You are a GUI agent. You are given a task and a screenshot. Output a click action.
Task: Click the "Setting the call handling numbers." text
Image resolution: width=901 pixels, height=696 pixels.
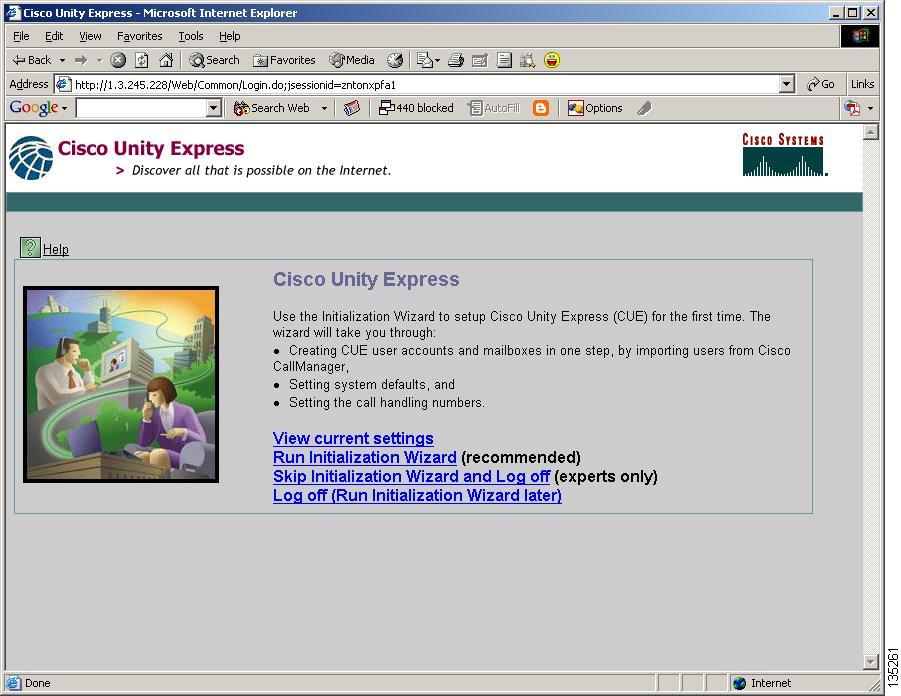(x=387, y=403)
